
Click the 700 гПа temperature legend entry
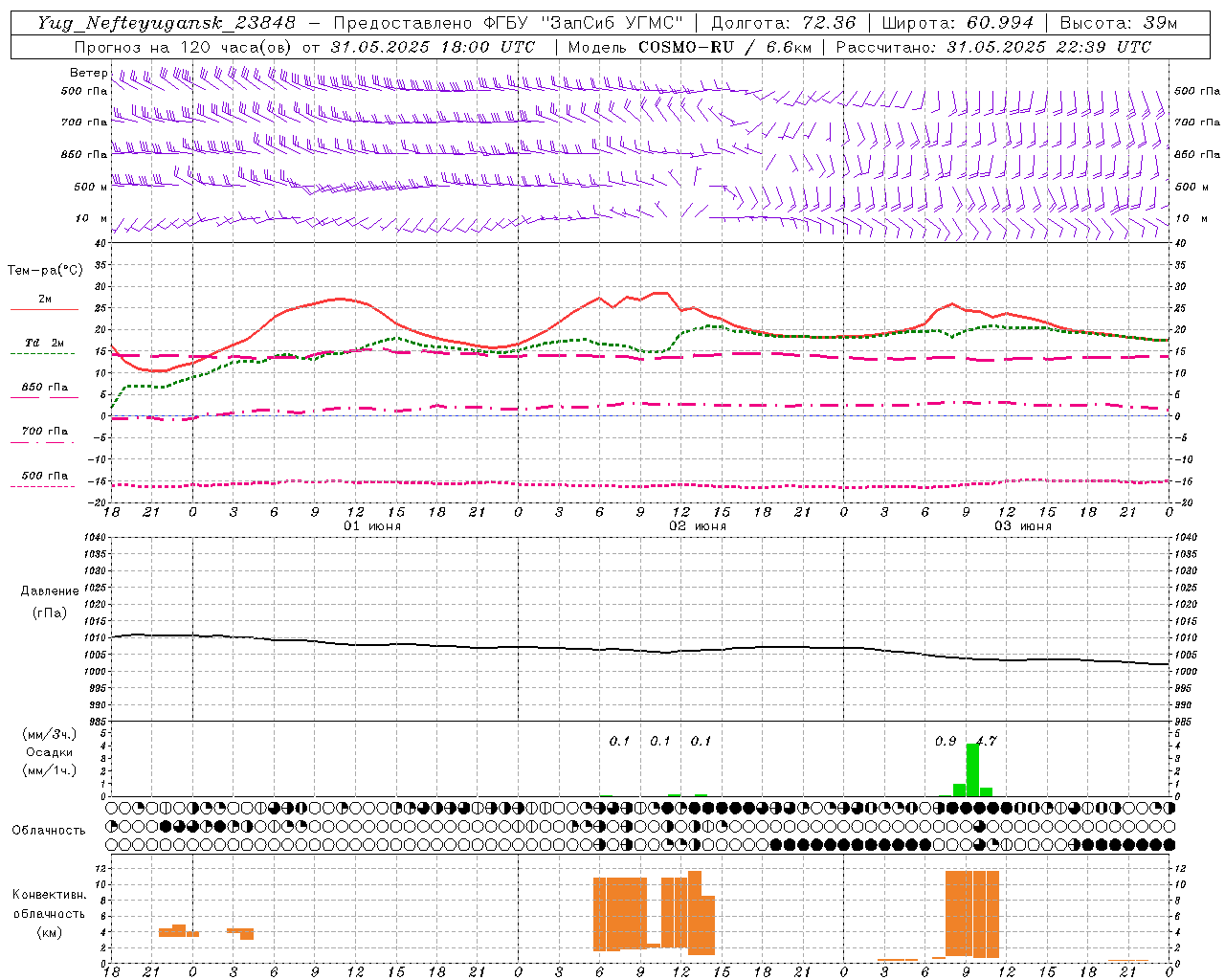[x=44, y=432]
